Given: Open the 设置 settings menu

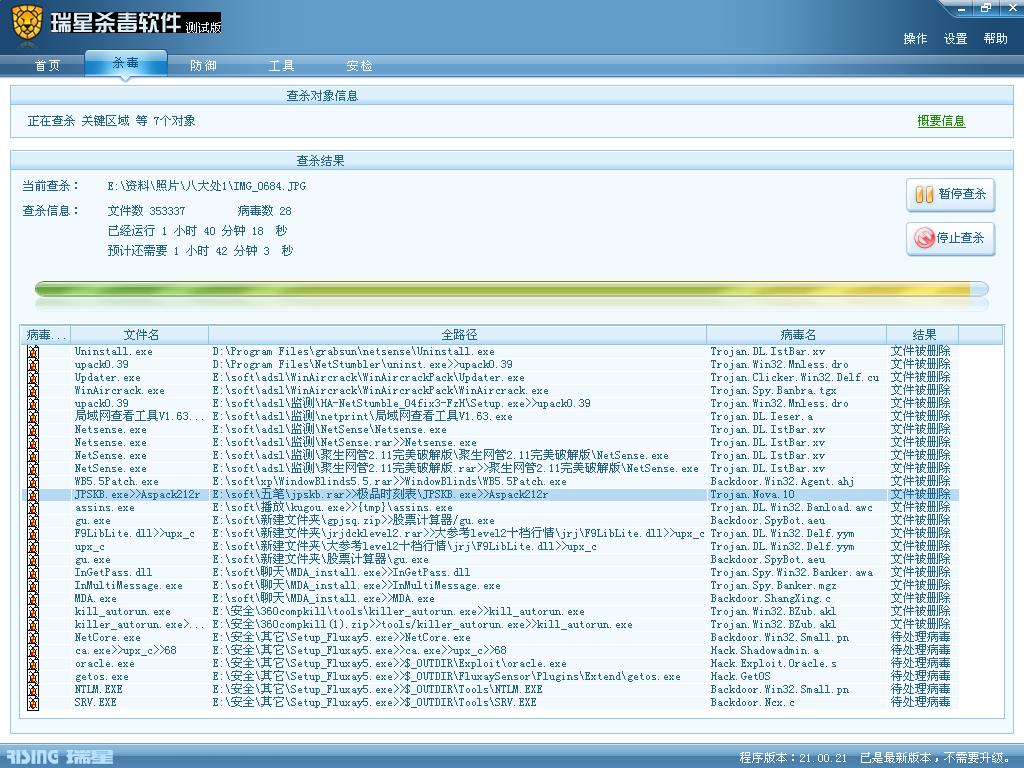Looking at the screenshot, I should 955,39.
